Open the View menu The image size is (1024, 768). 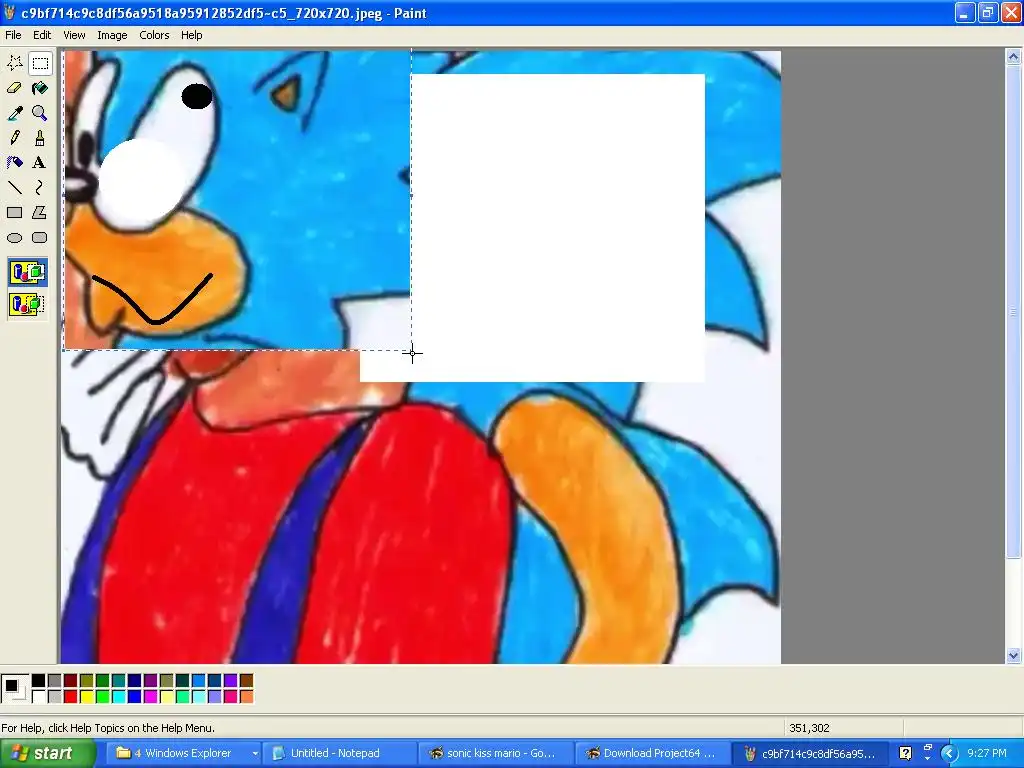74,35
